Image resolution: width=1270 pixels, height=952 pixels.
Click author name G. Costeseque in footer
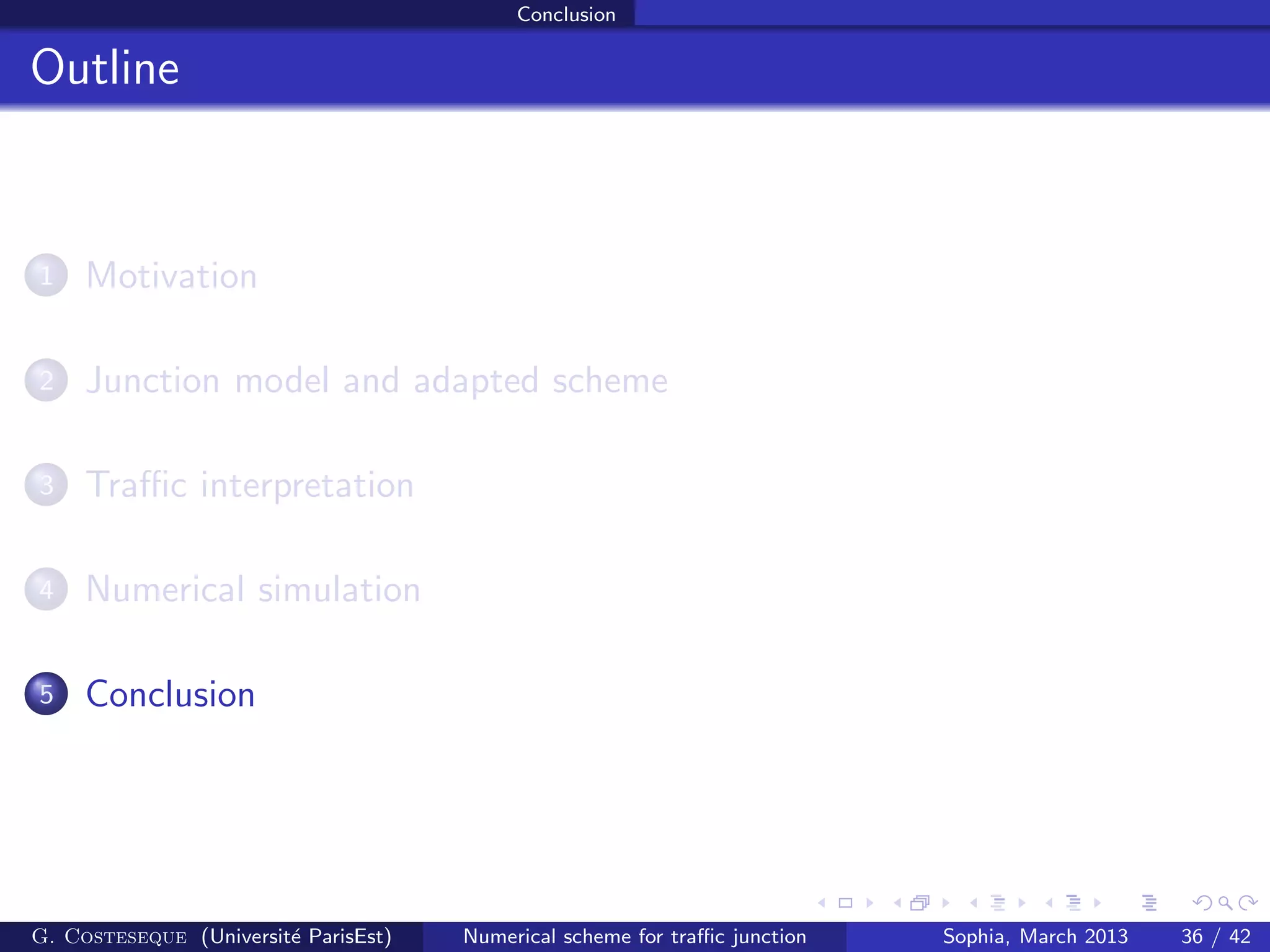tap(109, 937)
